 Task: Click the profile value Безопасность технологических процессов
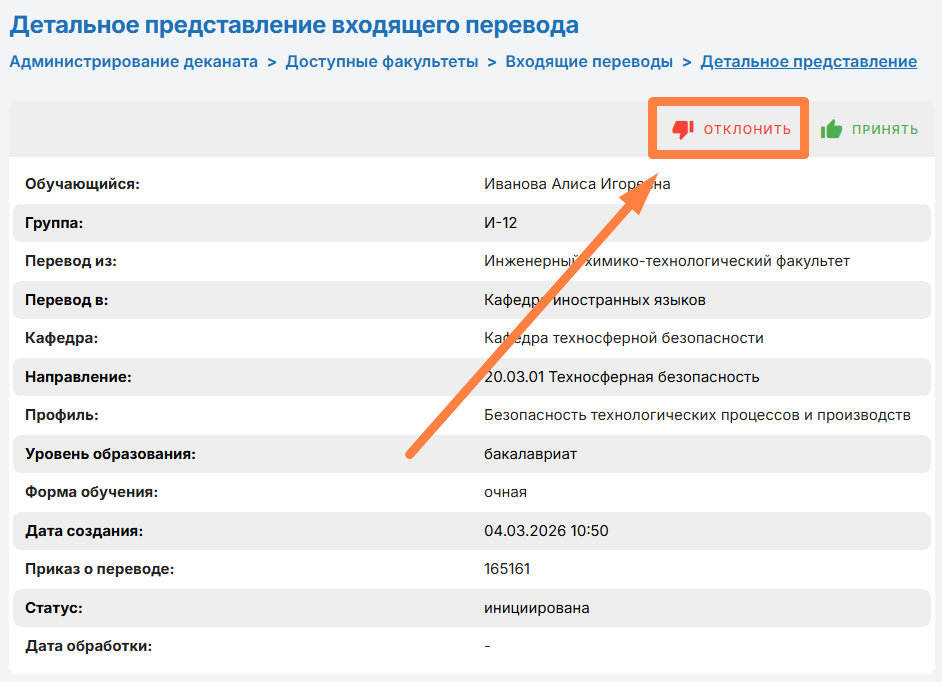(697, 415)
